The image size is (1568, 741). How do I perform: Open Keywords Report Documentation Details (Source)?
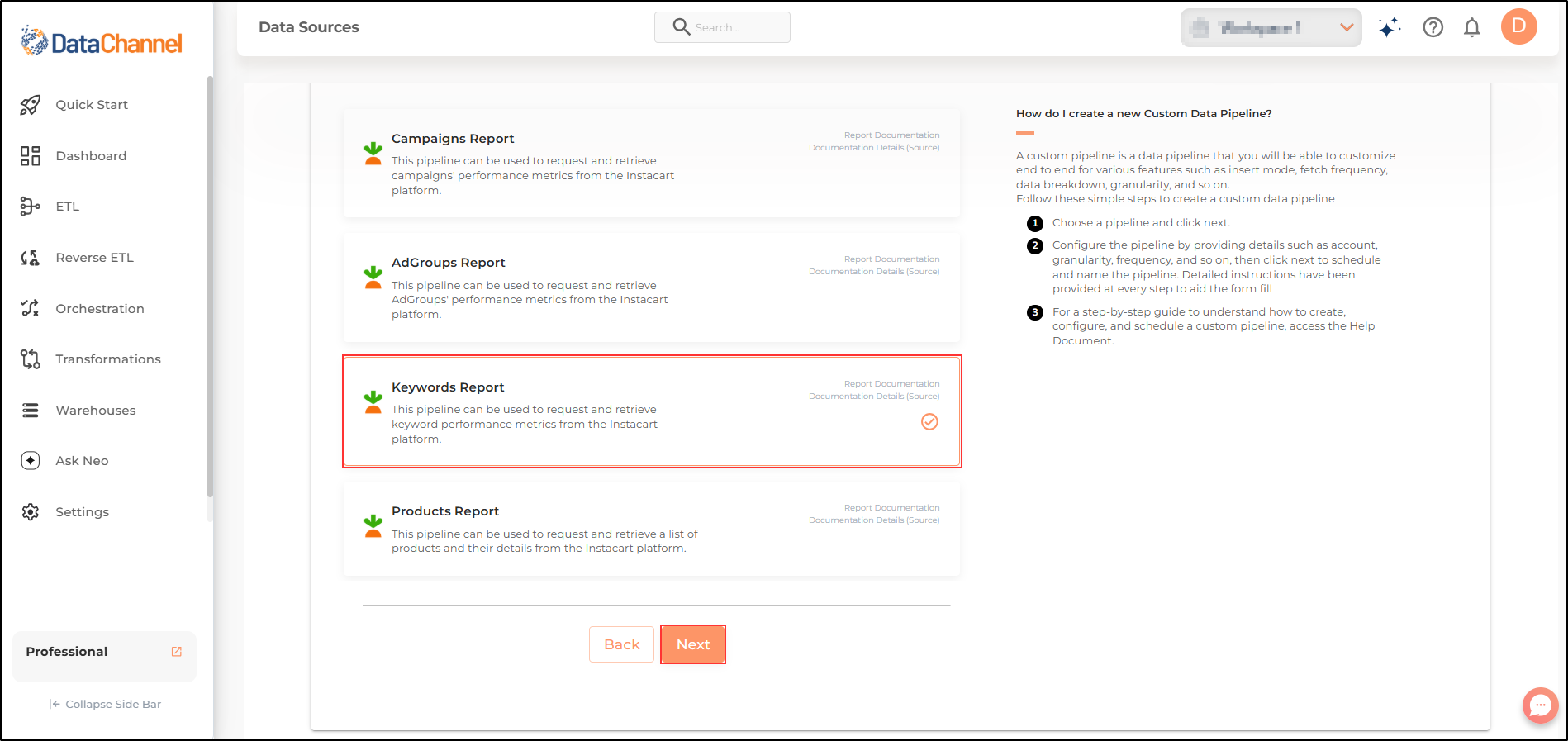click(874, 397)
